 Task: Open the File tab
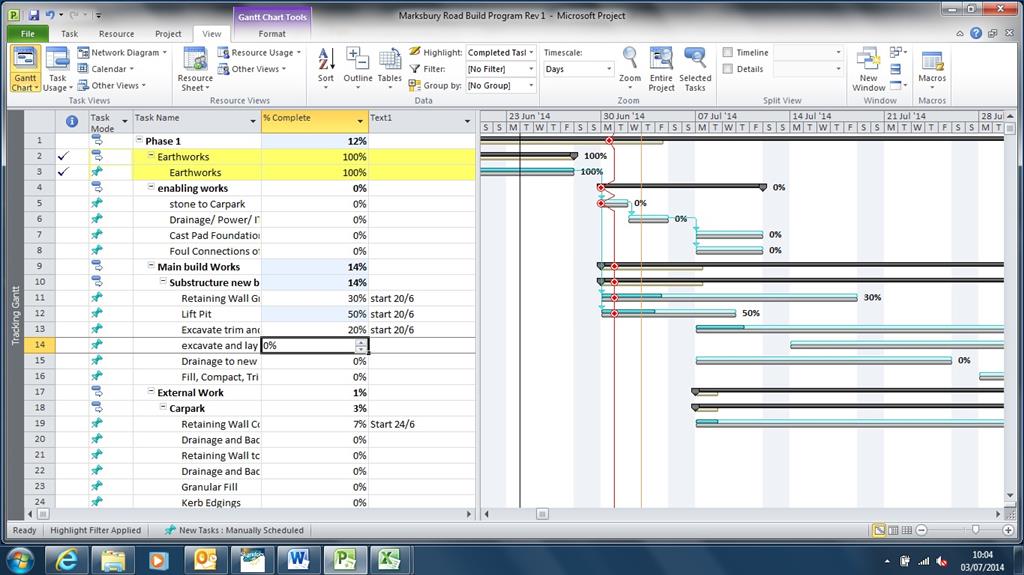point(27,34)
